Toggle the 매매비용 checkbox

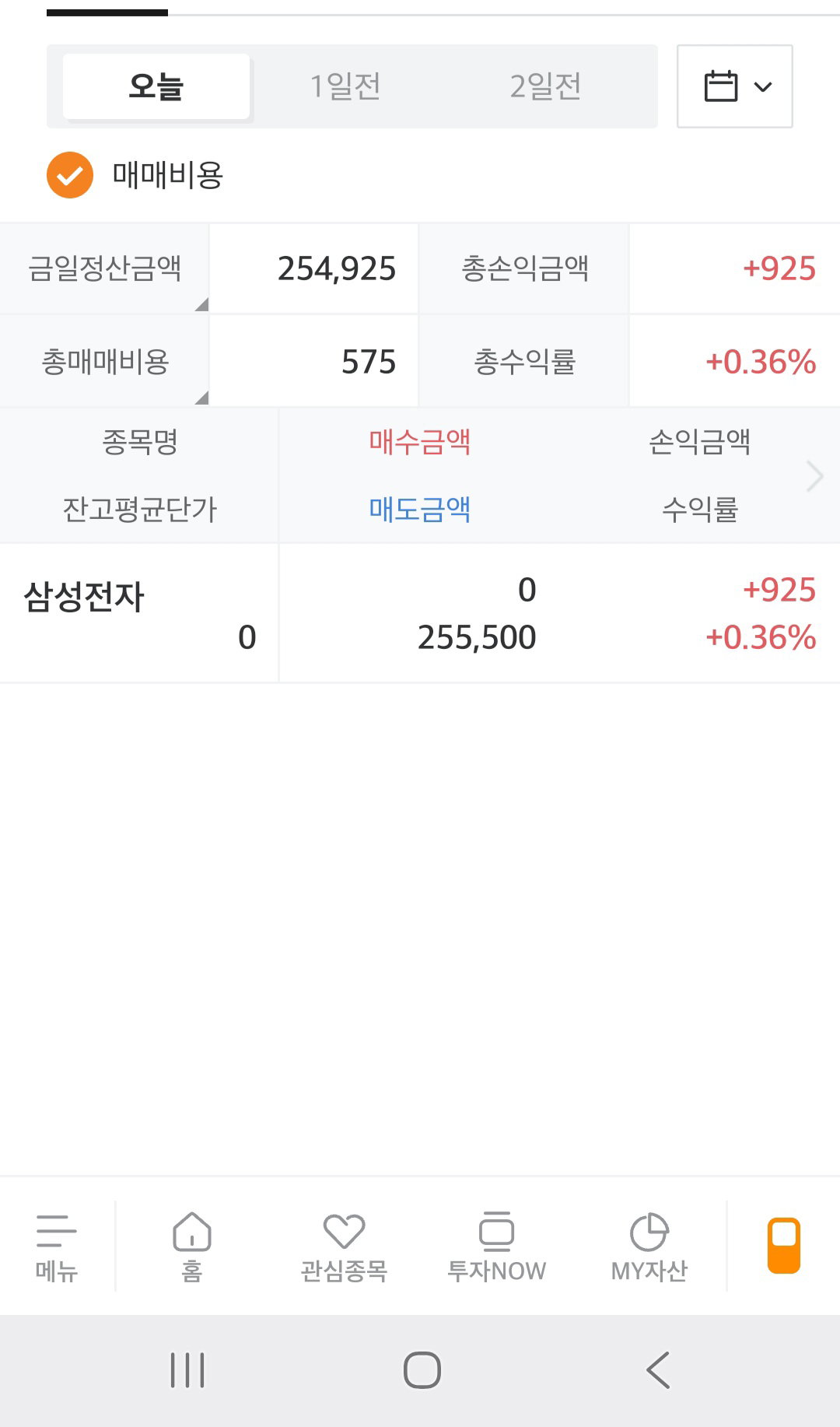(70, 175)
